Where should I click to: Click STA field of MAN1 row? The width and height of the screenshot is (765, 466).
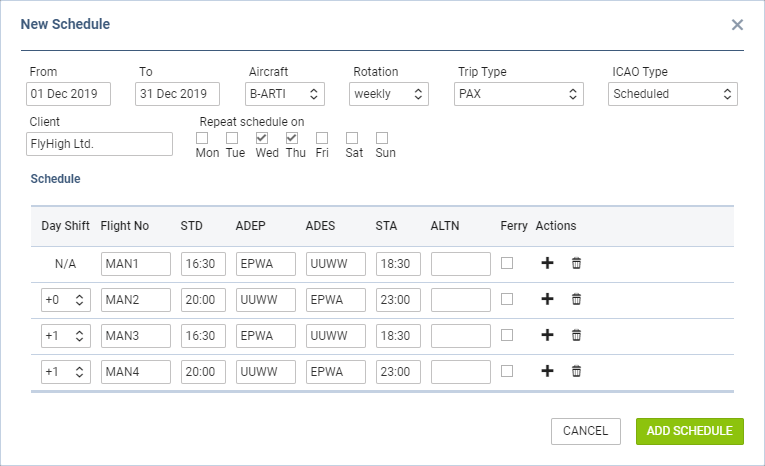tap(399, 264)
